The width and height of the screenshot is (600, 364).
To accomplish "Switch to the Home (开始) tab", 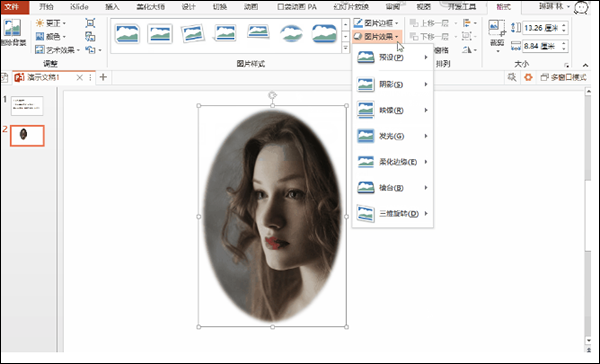I will [46, 7].
